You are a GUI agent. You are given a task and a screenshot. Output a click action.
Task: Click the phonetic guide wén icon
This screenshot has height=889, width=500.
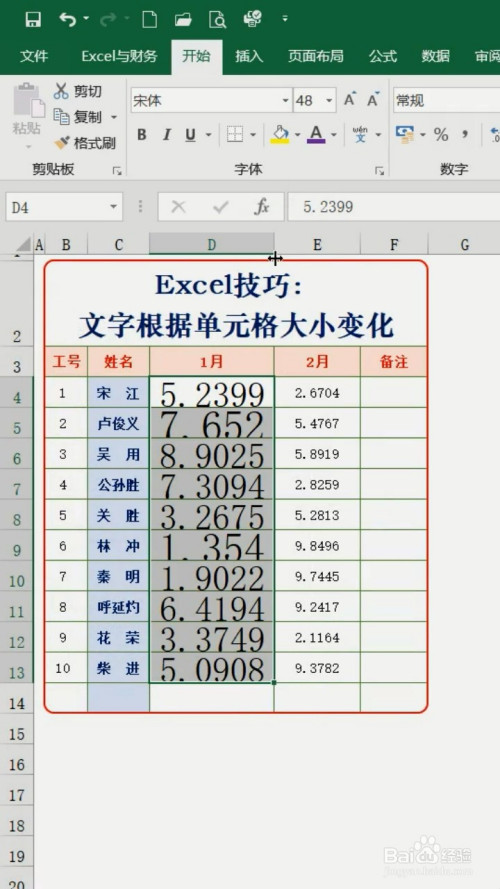tap(361, 134)
